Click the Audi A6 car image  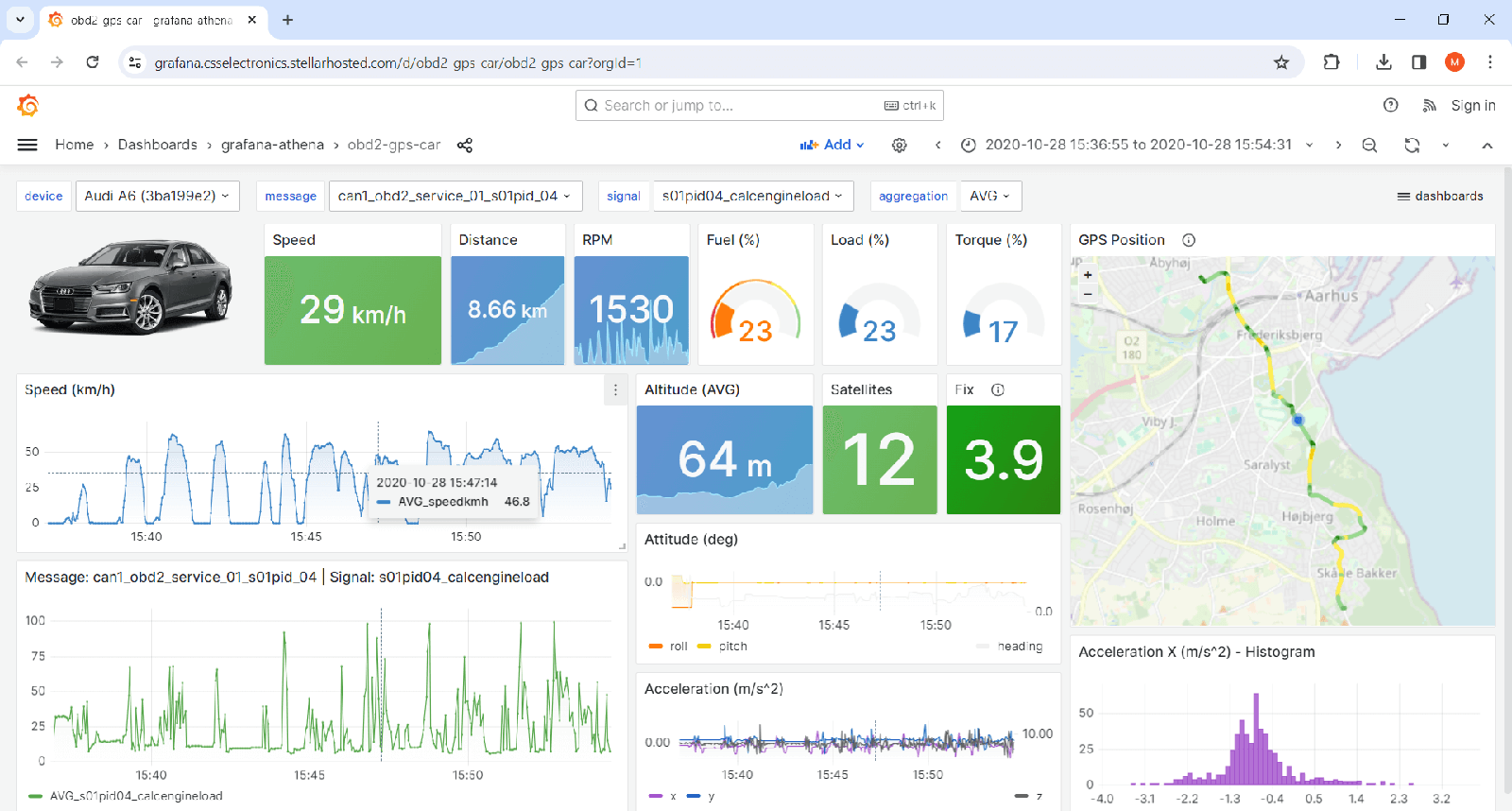click(x=130, y=286)
